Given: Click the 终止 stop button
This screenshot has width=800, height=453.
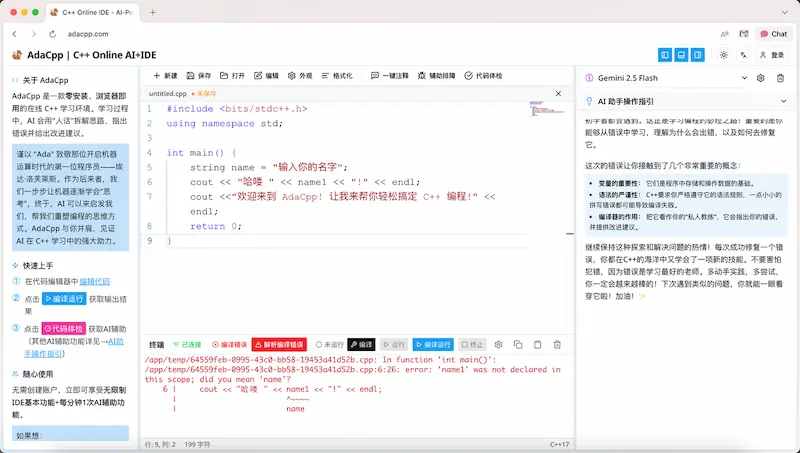Looking at the screenshot, I should 472,344.
